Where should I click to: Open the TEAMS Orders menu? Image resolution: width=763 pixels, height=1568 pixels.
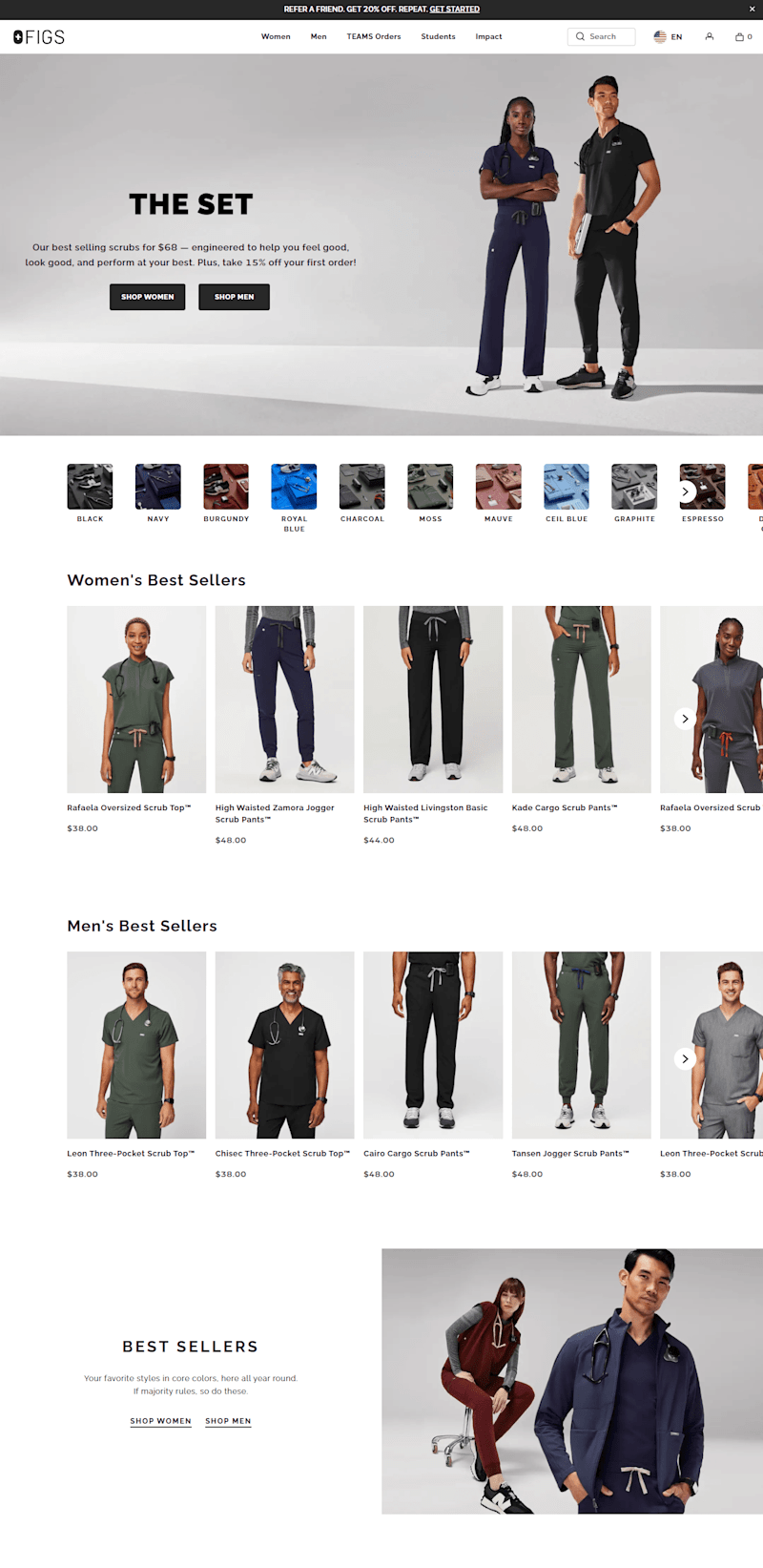coord(374,36)
